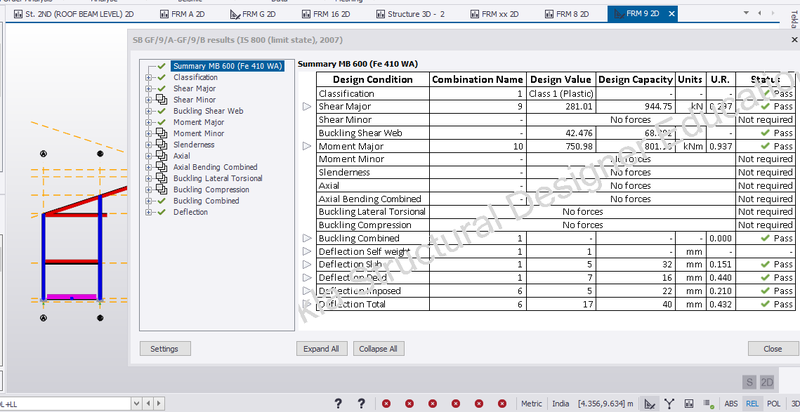Click the previous arrow beside the load combination box
The width and height of the screenshot is (800, 412).
[147, 404]
